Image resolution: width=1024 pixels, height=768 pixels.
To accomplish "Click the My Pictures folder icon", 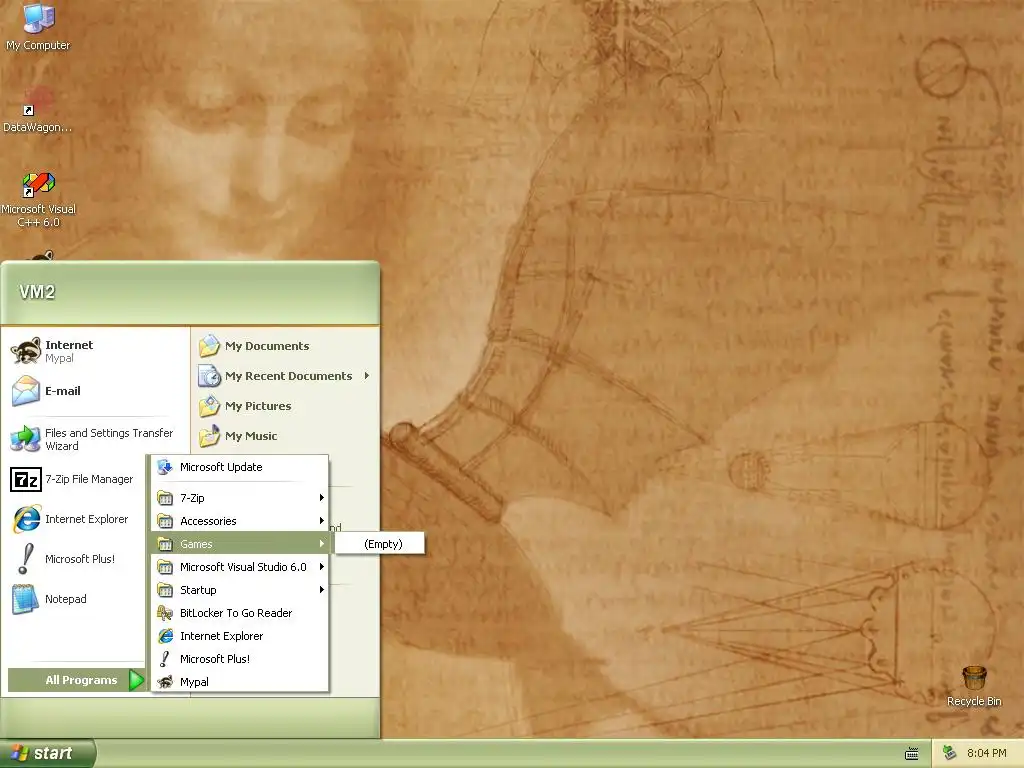I will [x=210, y=406].
